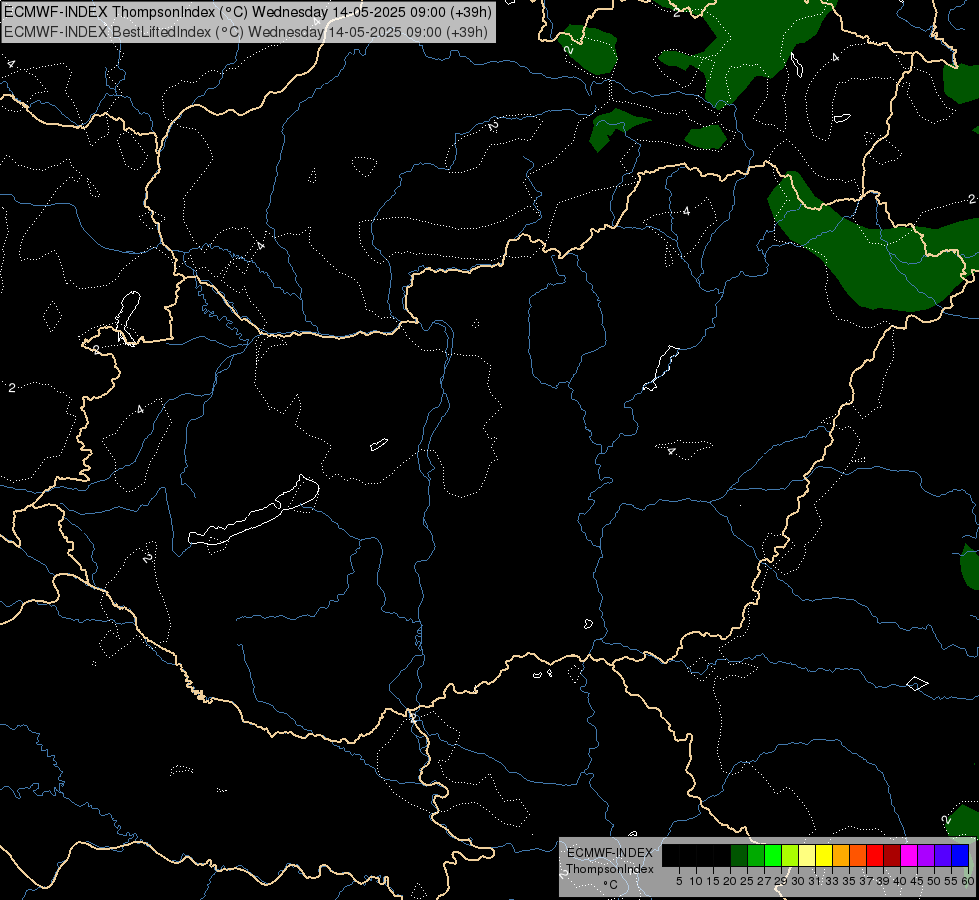
Task: Select the orange-red 35-37 legend swatch
Action: point(858,856)
